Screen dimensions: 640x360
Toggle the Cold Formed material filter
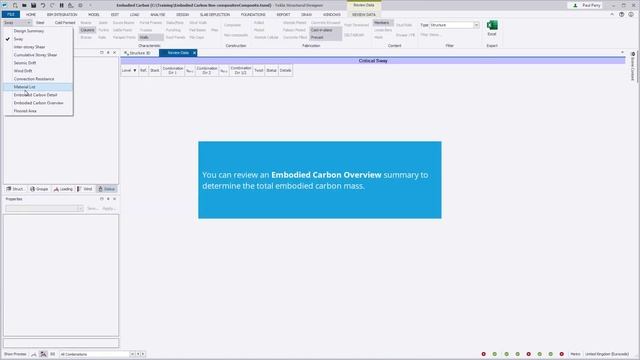pyautogui.click(x=65, y=22)
